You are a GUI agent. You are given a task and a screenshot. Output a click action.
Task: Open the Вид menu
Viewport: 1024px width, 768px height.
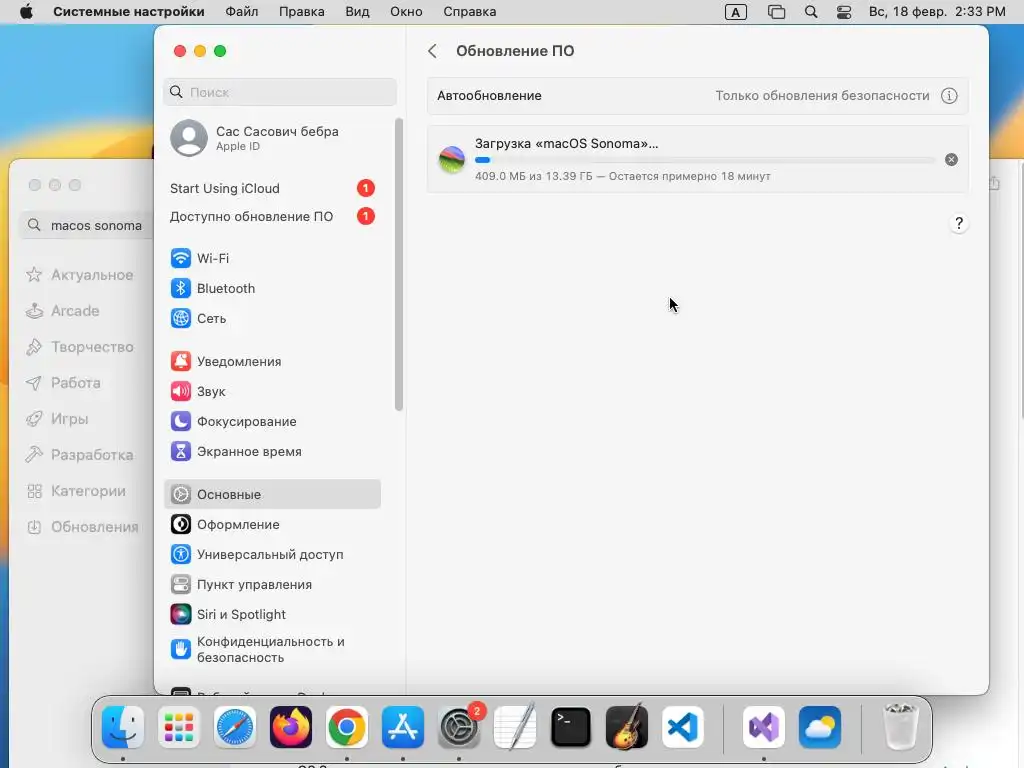pyautogui.click(x=357, y=12)
